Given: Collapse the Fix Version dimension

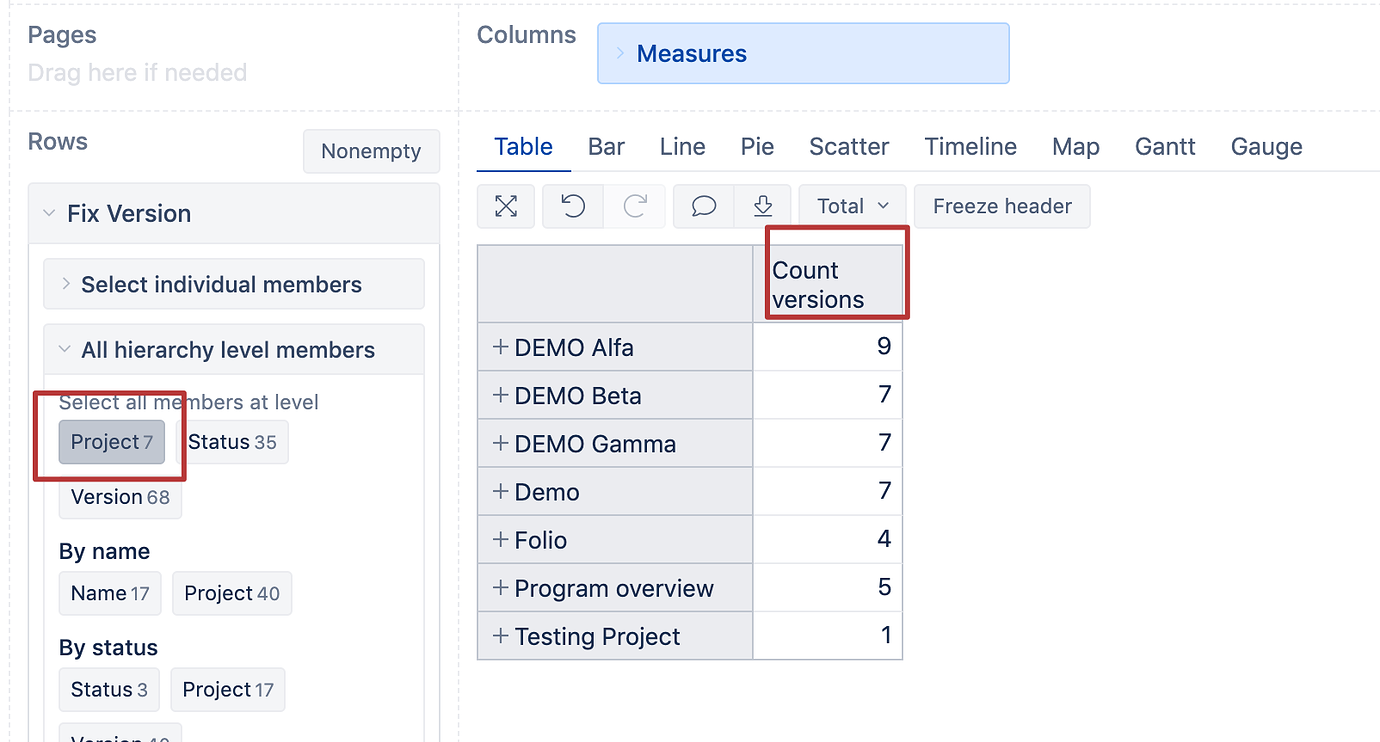Looking at the screenshot, I should point(49,213).
